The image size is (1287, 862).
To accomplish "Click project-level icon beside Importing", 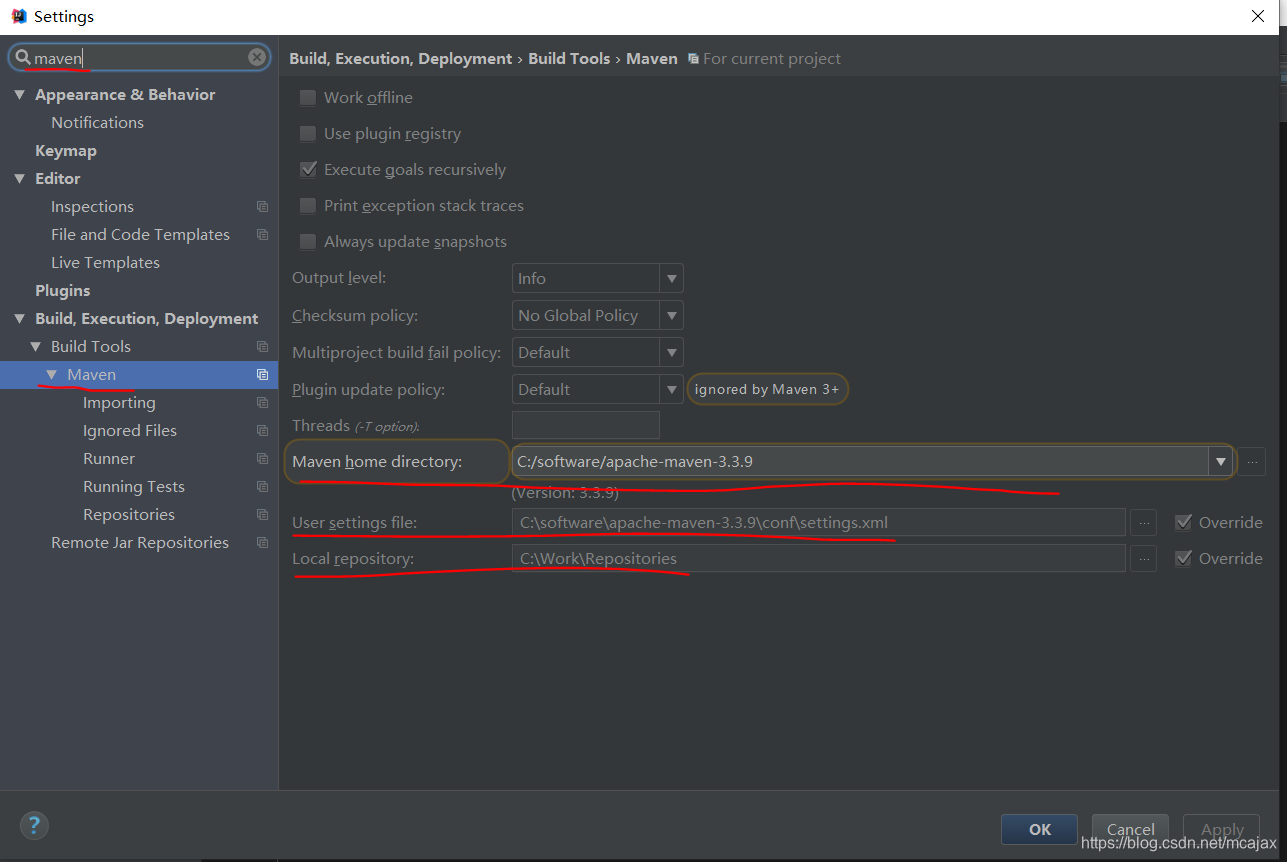I will point(262,403).
